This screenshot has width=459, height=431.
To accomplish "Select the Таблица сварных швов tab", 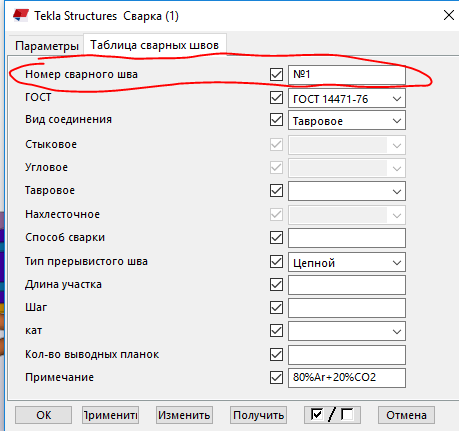I will click(155, 45).
